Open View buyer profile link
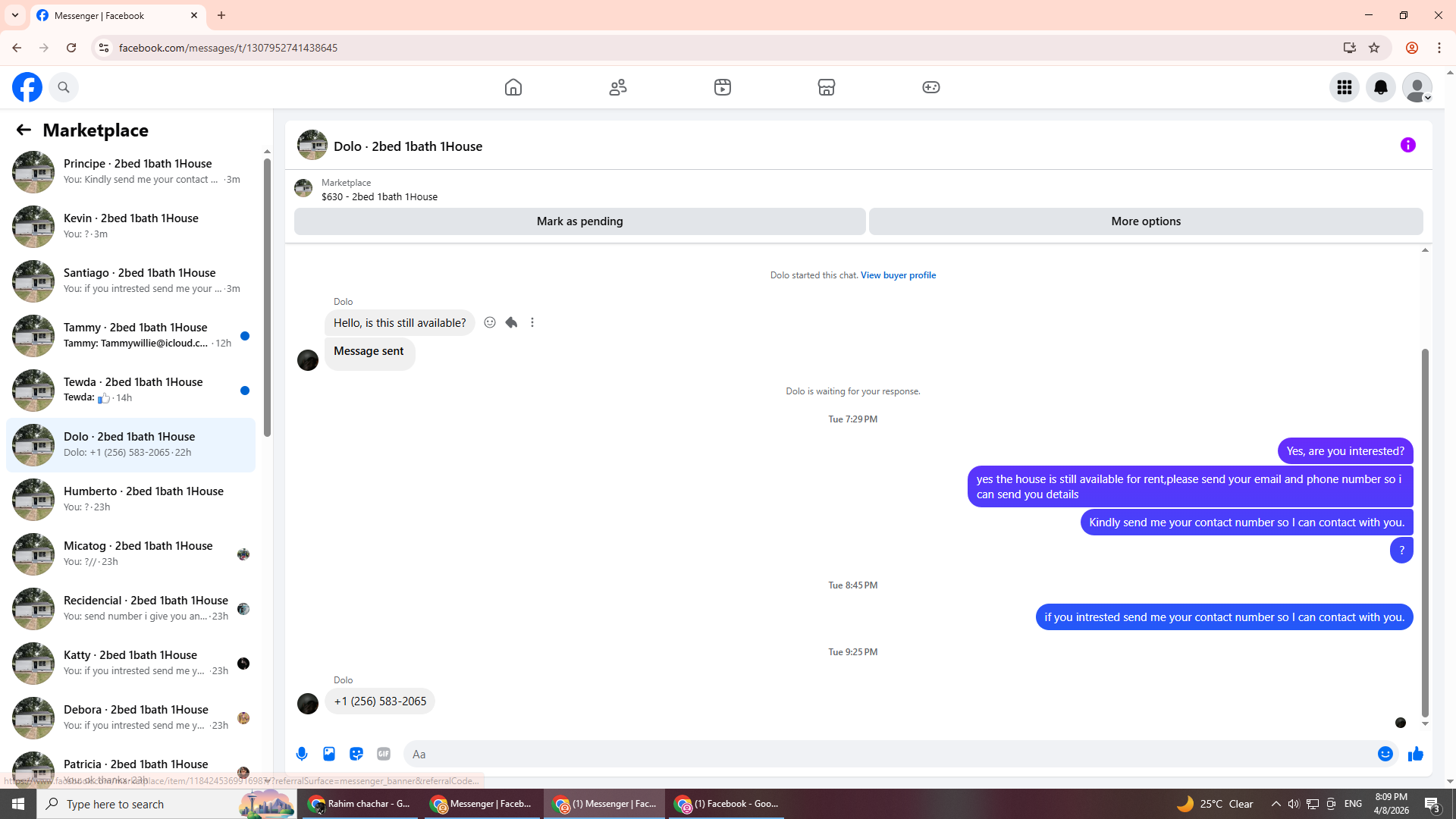 coord(898,275)
